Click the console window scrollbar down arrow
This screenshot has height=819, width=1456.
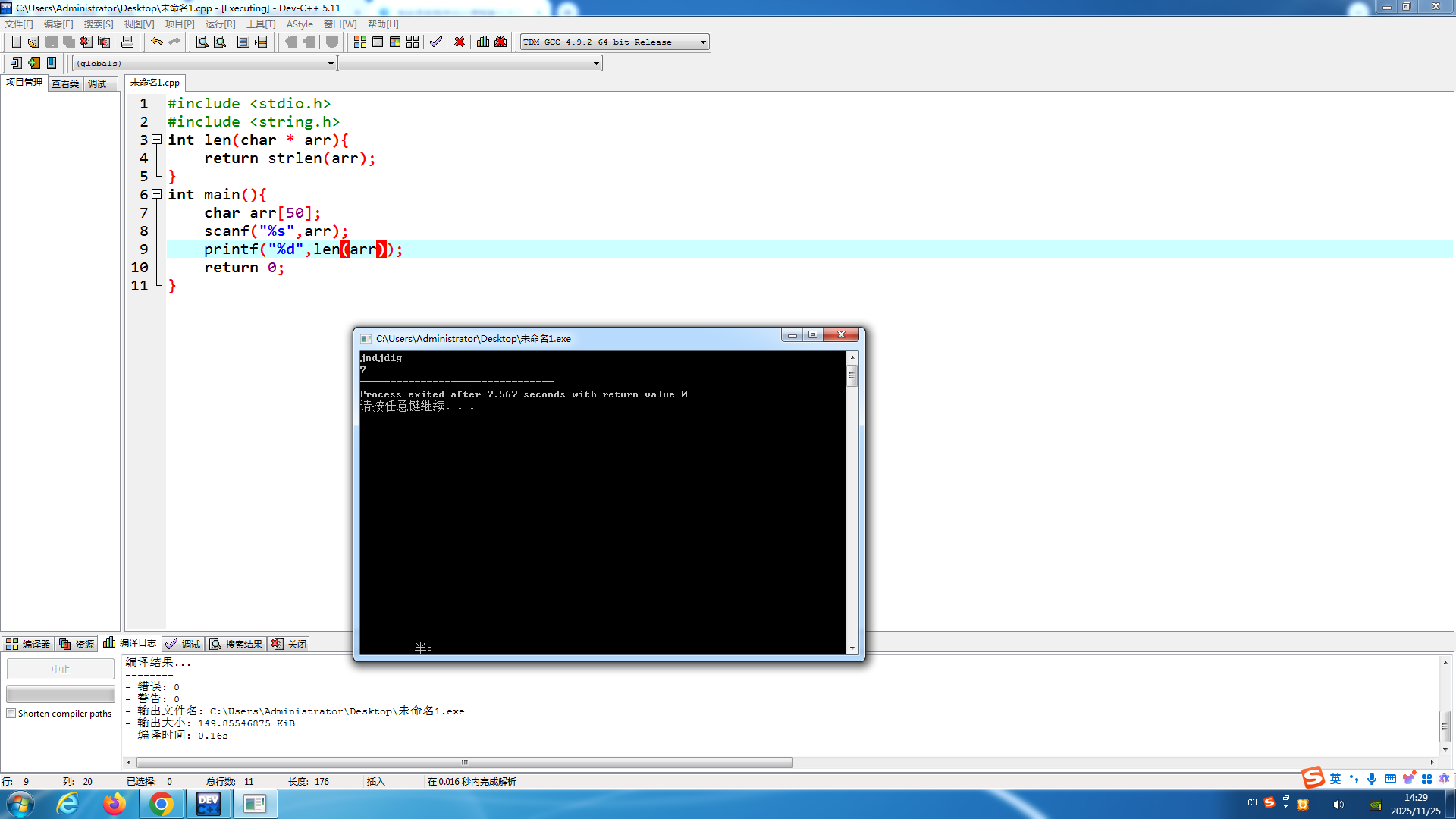point(852,648)
